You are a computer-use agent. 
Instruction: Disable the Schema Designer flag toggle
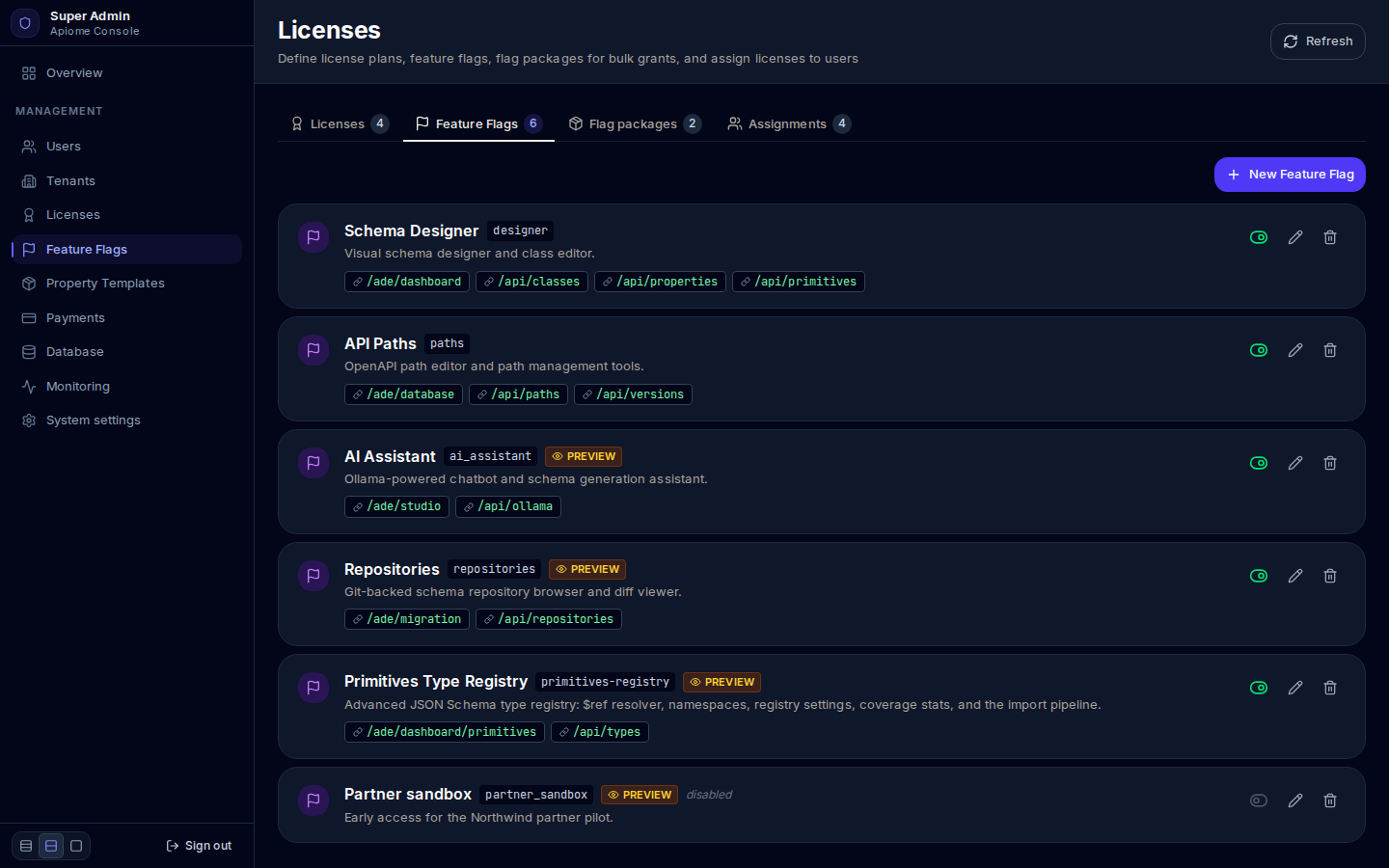tap(1259, 237)
